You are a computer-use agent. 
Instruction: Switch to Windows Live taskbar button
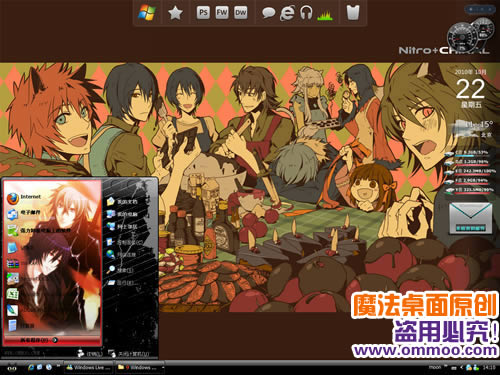pos(88,368)
